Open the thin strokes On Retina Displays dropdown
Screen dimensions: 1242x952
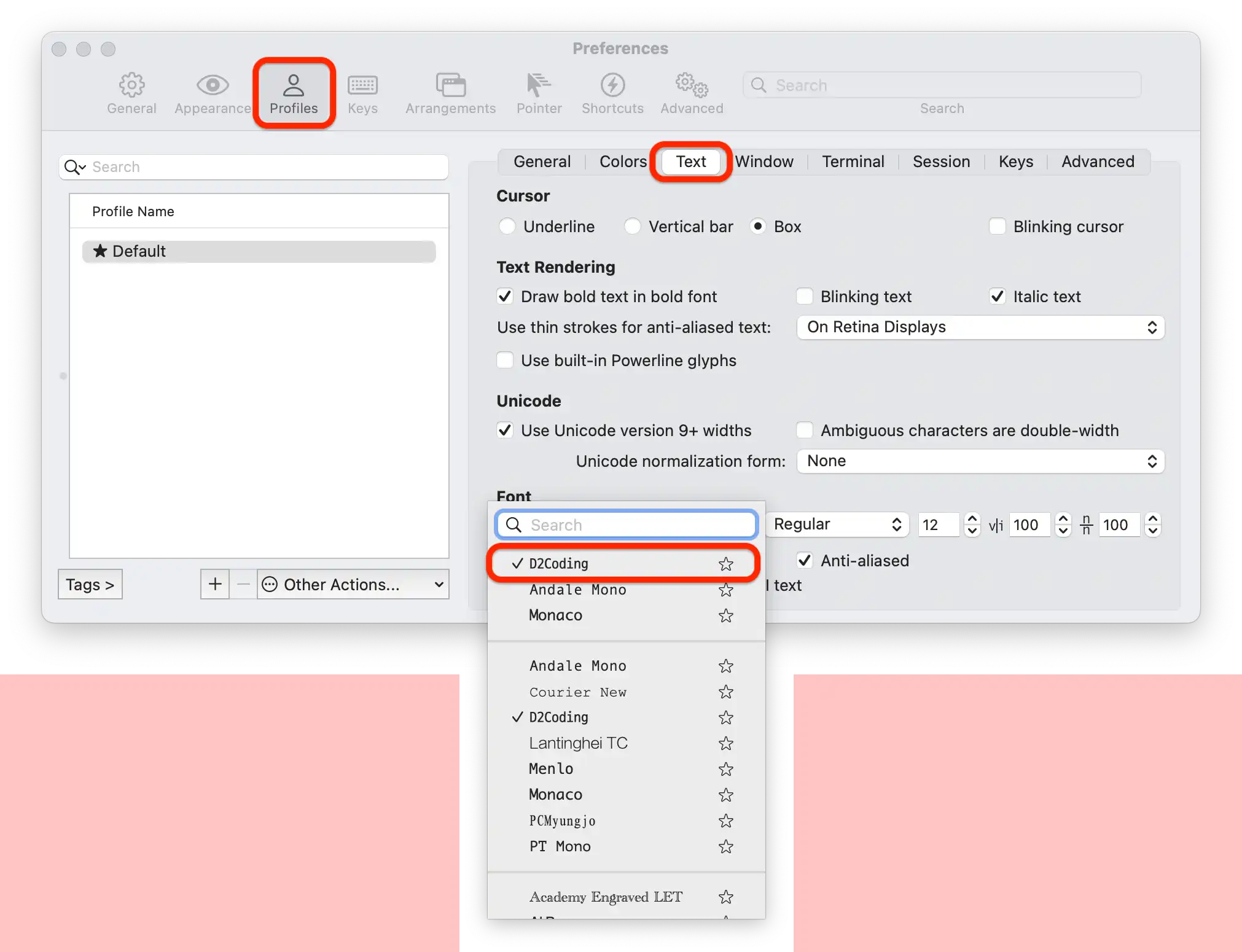click(980, 327)
